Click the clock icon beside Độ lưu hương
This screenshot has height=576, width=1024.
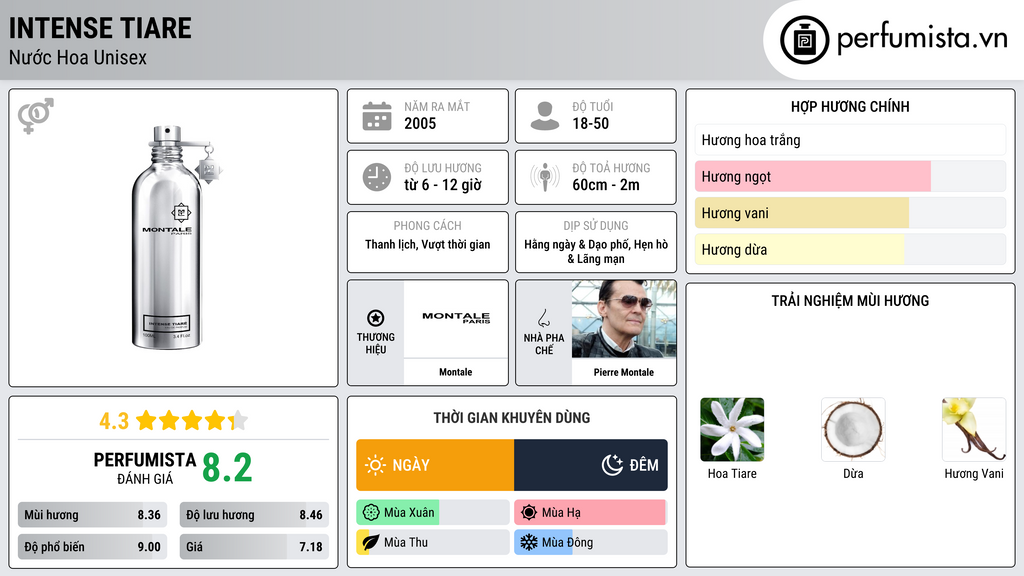[x=376, y=177]
